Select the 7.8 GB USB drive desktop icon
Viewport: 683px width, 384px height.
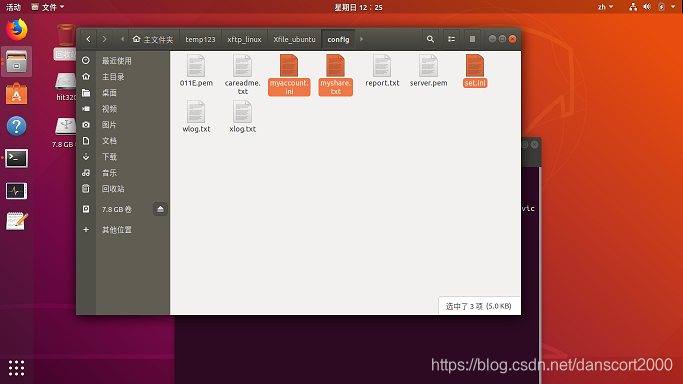click(66, 126)
